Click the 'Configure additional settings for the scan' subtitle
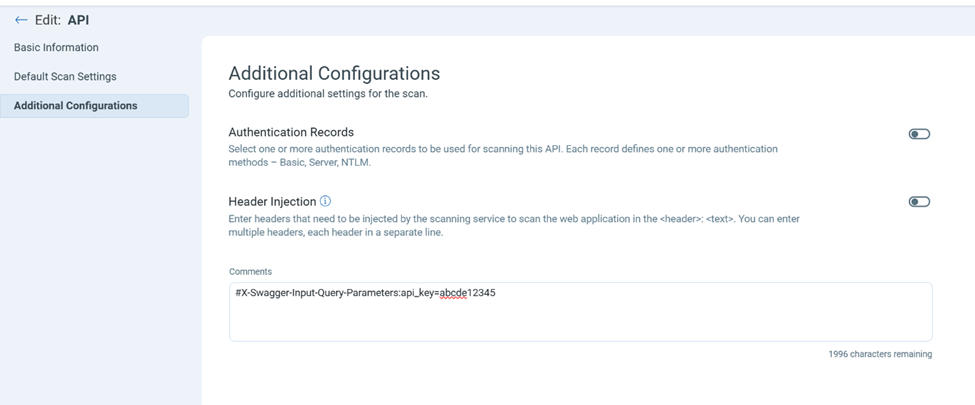The width and height of the screenshot is (975, 405). pyautogui.click(x=328, y=95)
